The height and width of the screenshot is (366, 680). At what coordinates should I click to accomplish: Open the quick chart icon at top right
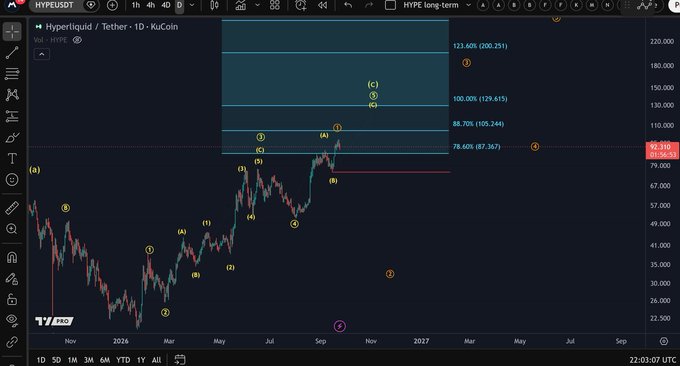pos(645,5)
